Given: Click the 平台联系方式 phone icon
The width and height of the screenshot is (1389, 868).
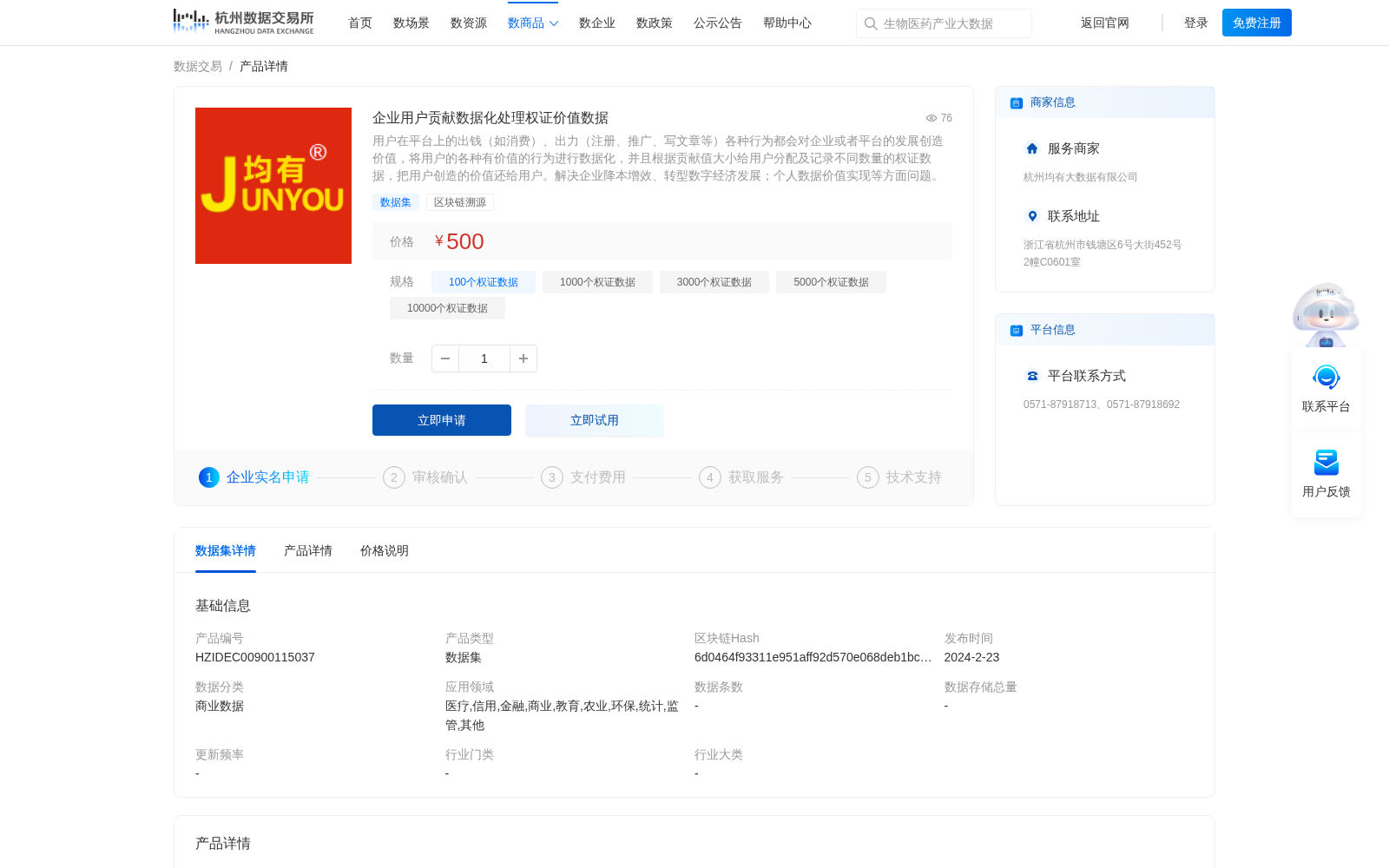Looking at the screenshot, I should [1032, 376].
